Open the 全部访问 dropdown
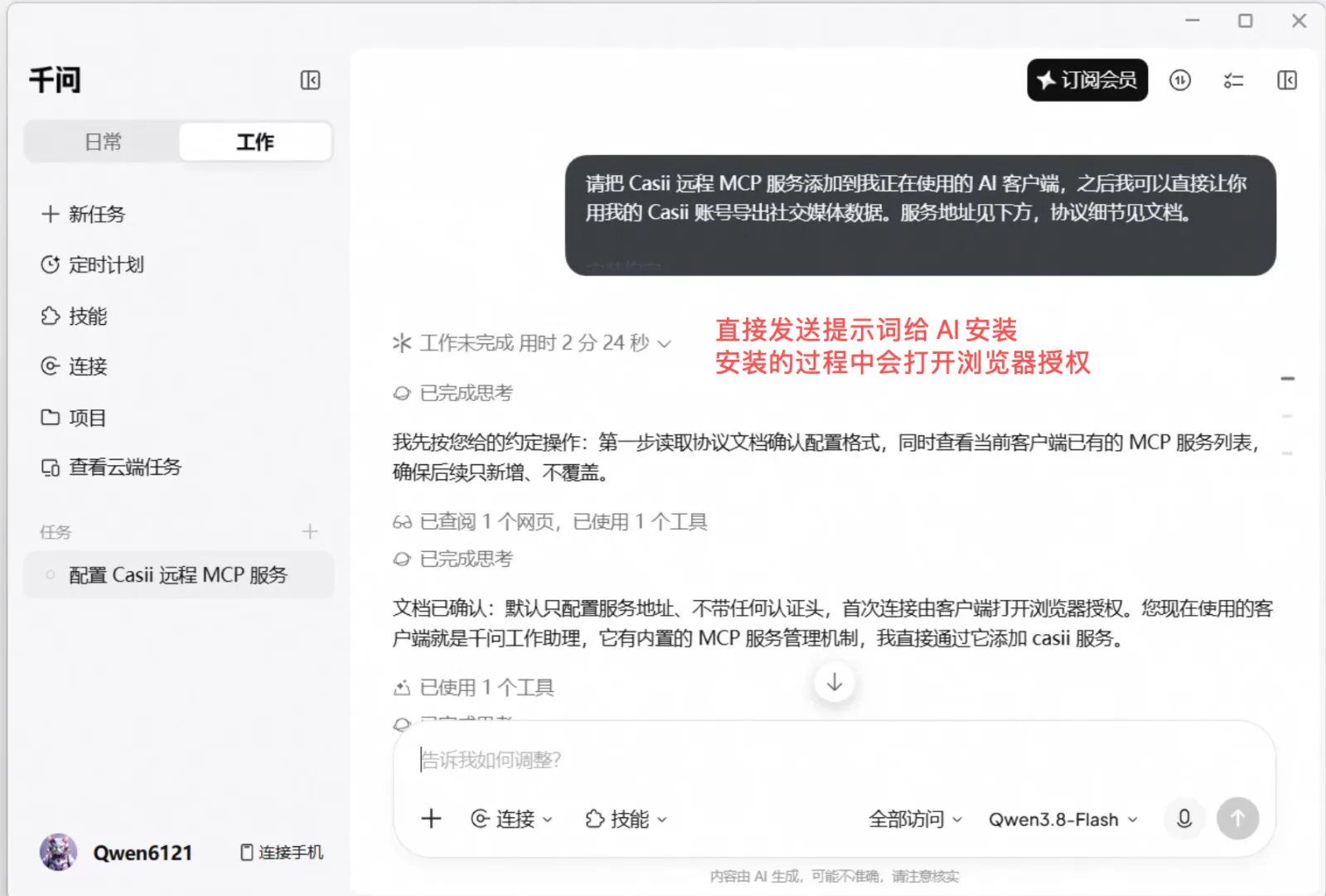 pyautogui.click(x=915, y=819)
